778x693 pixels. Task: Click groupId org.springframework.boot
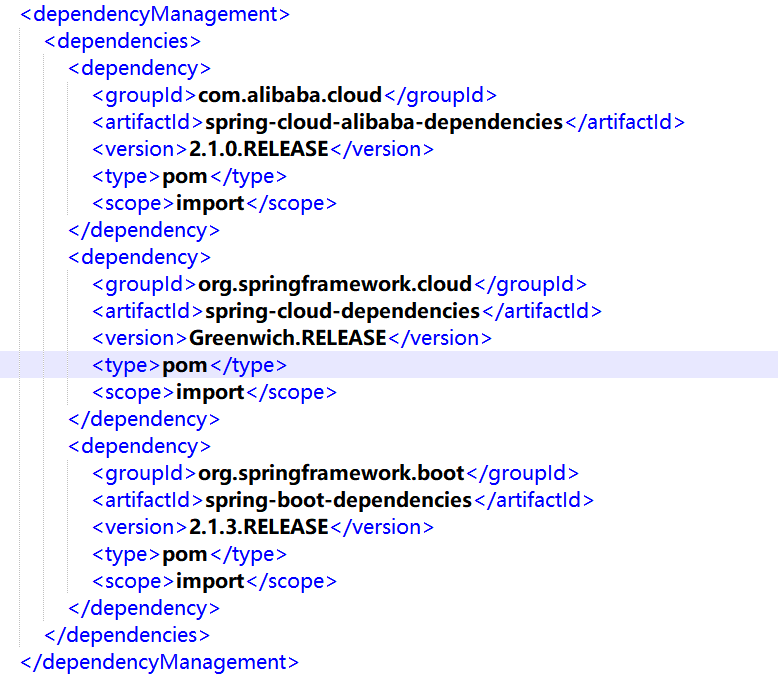(331, 473)
